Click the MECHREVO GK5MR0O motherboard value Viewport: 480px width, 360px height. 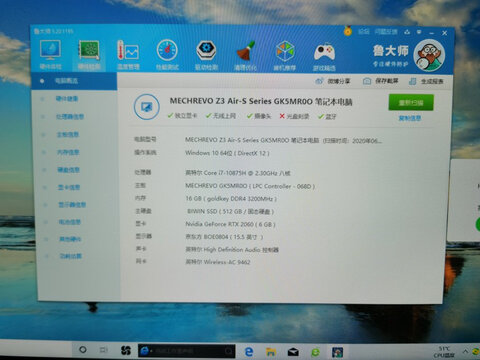coord(250,186)
